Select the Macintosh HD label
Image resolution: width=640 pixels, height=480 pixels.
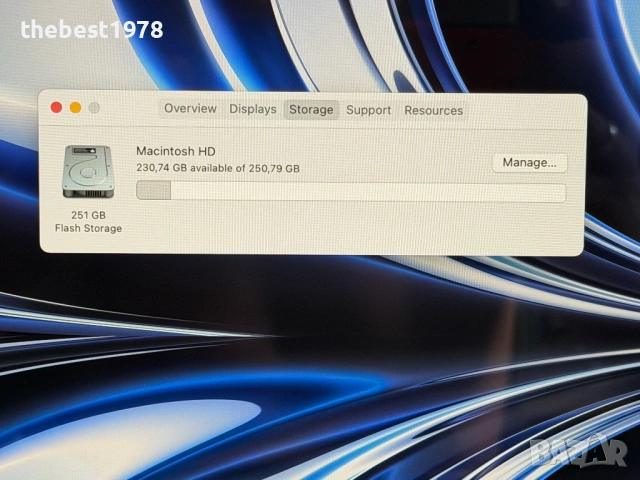[x=176, y=151]
